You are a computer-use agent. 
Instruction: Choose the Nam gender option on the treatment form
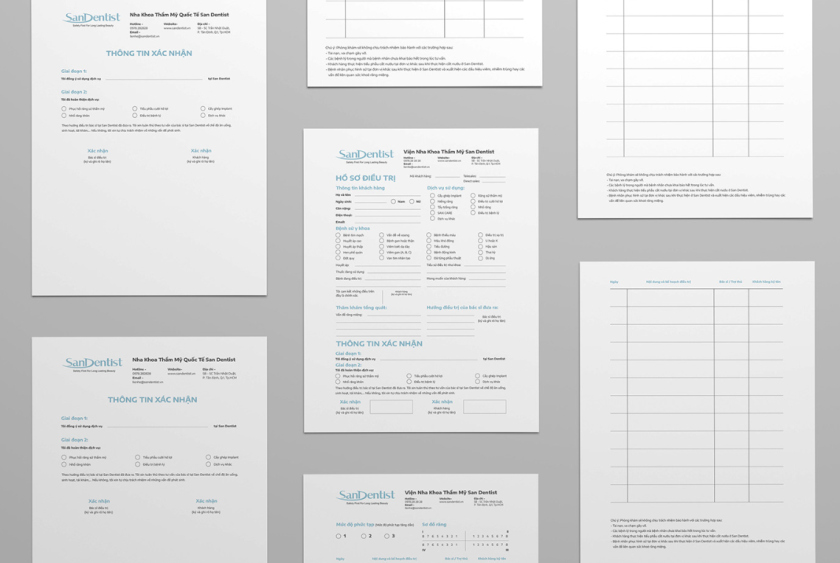(391, 201)
